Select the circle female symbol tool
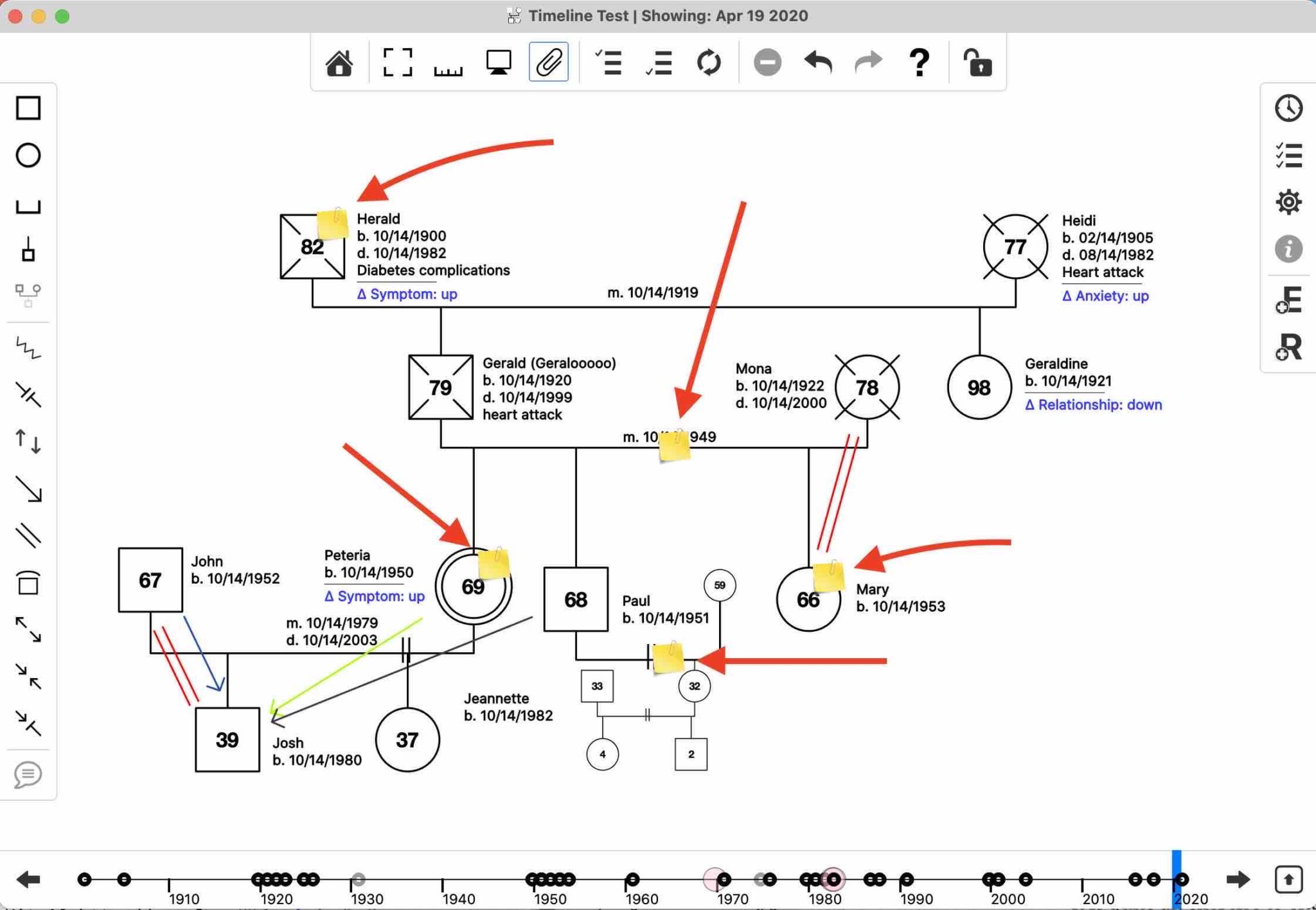 pyautogui.click(x=28, y=156)
